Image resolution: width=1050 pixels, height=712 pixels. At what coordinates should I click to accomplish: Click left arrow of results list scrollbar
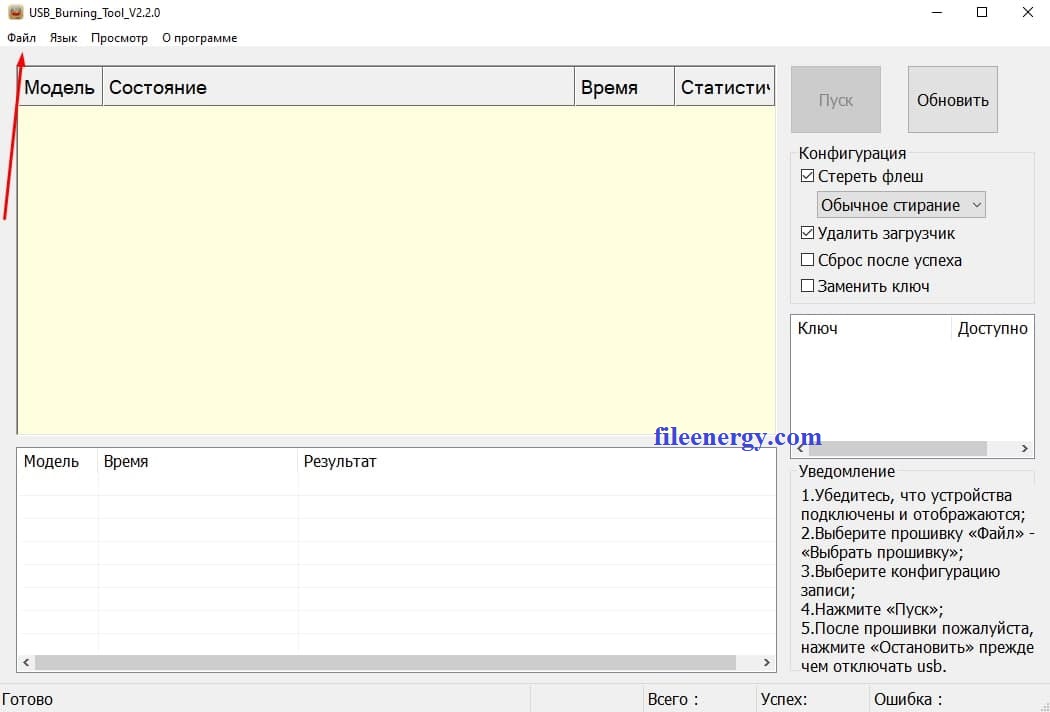click(26, 662)
